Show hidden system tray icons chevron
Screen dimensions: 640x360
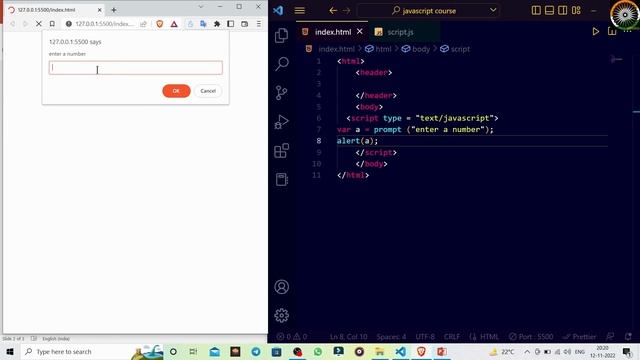coord(527,351)
